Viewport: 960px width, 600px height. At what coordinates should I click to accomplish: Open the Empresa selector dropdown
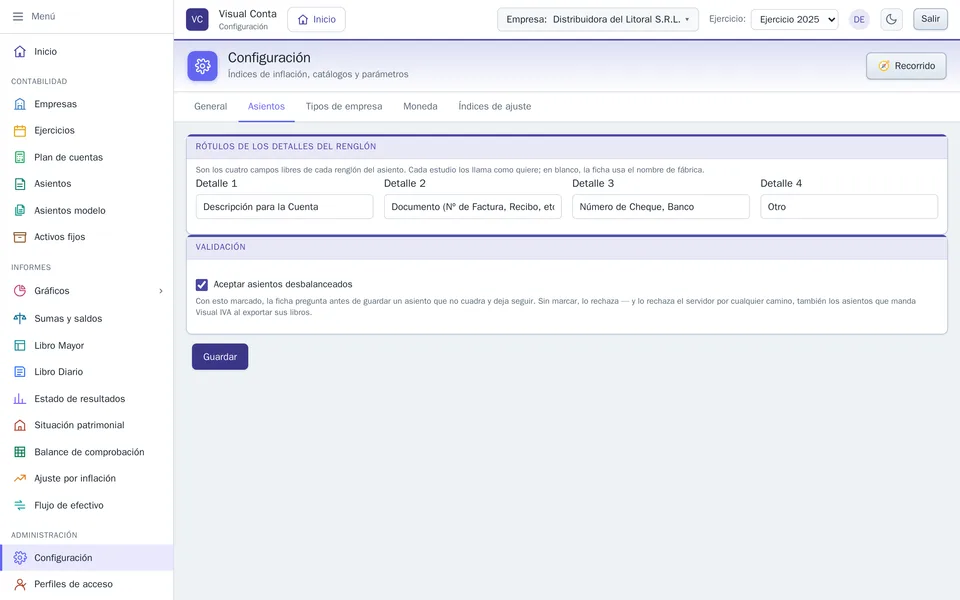[598, 19]
